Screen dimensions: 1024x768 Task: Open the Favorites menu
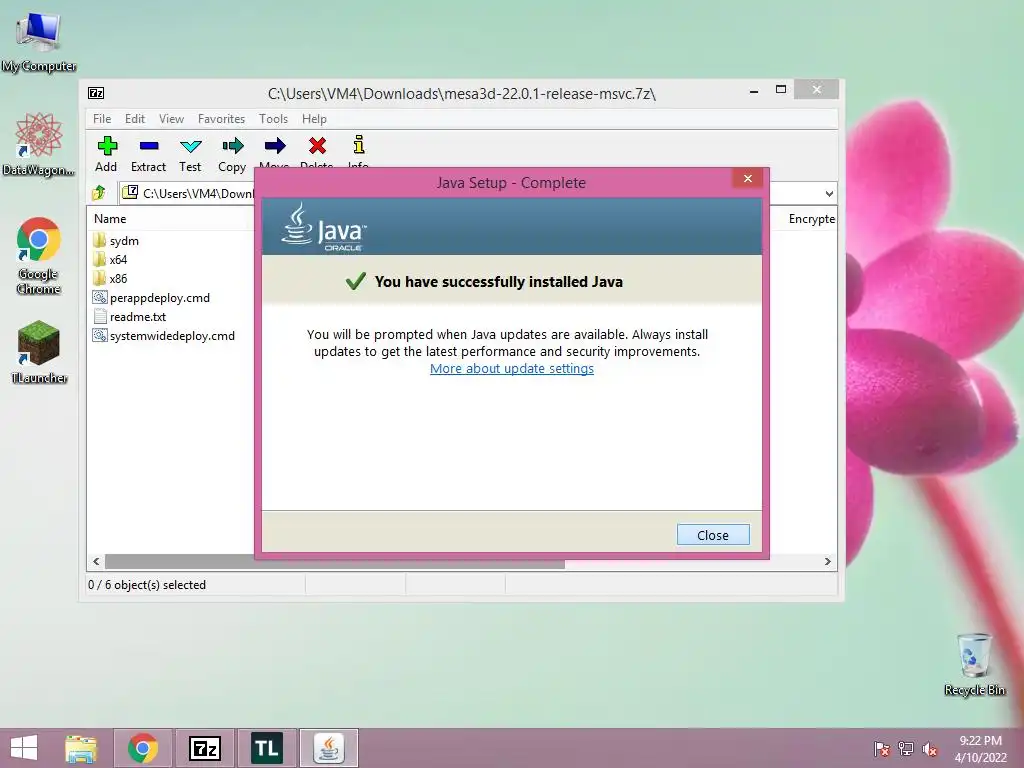(x=221, y=119)
